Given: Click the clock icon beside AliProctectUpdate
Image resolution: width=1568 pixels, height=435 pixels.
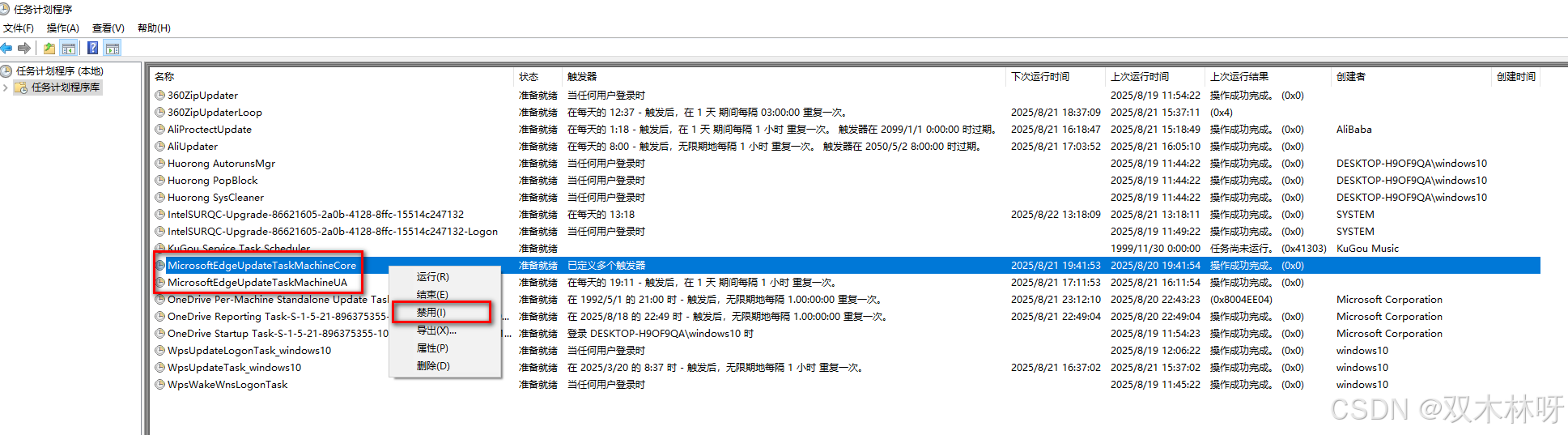Looking at the screenshot, I should (x=160, y=129).
